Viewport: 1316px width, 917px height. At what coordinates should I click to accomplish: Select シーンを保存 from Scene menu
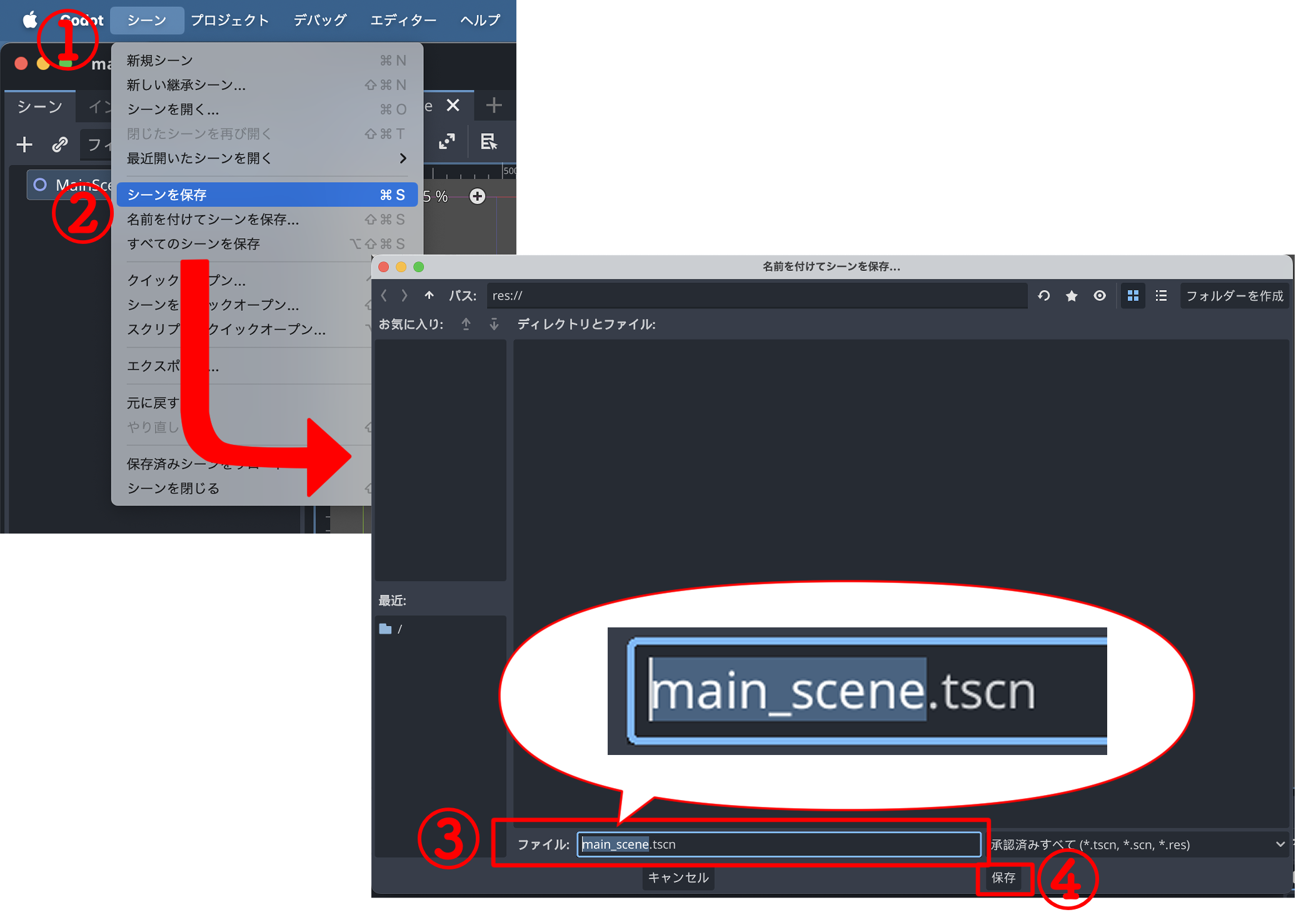[x=265, y=195]
